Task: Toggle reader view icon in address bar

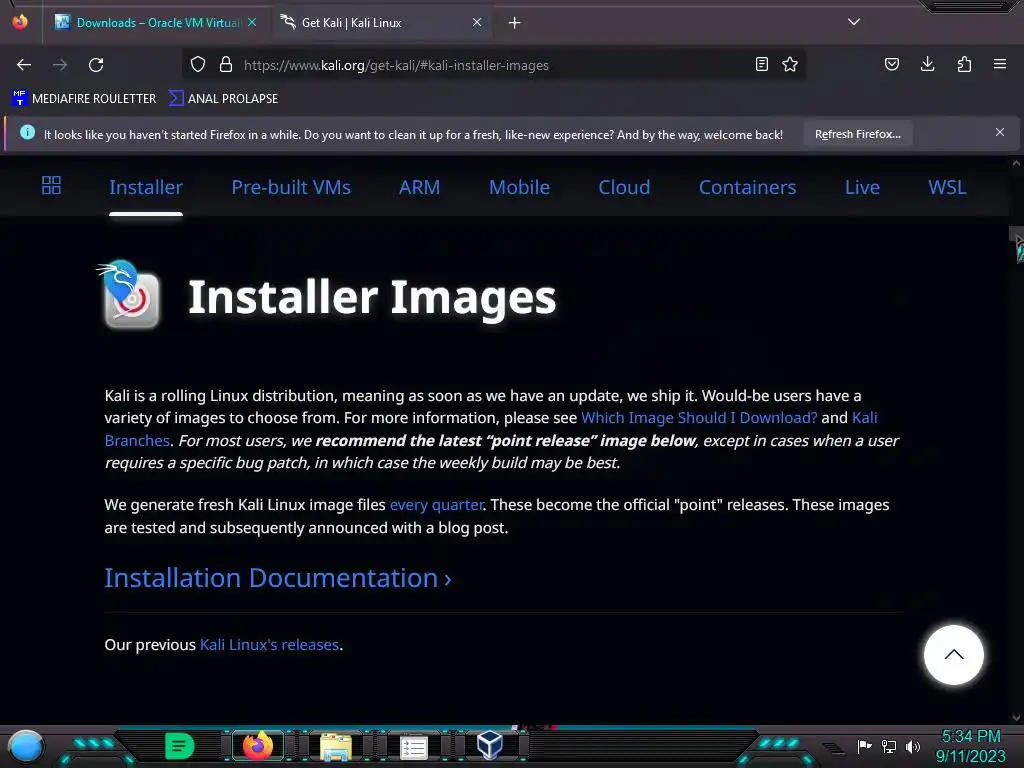Action: click(761, 64)
